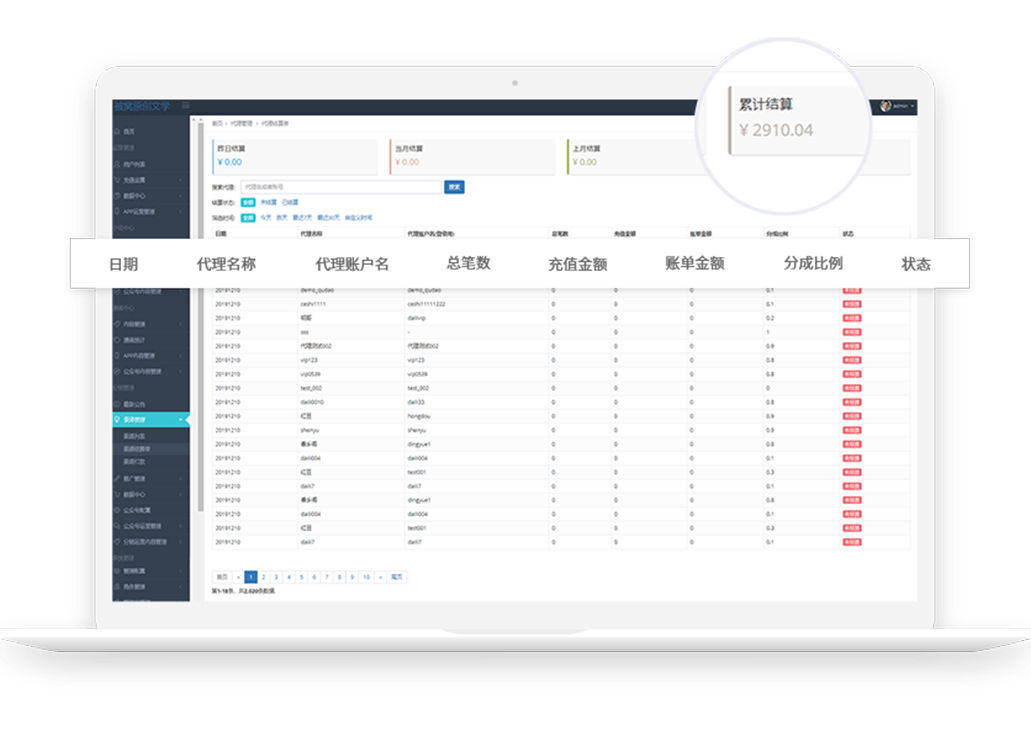Go to page 2 in pagination
The image size is (1031, 729).
coord(263,577)
